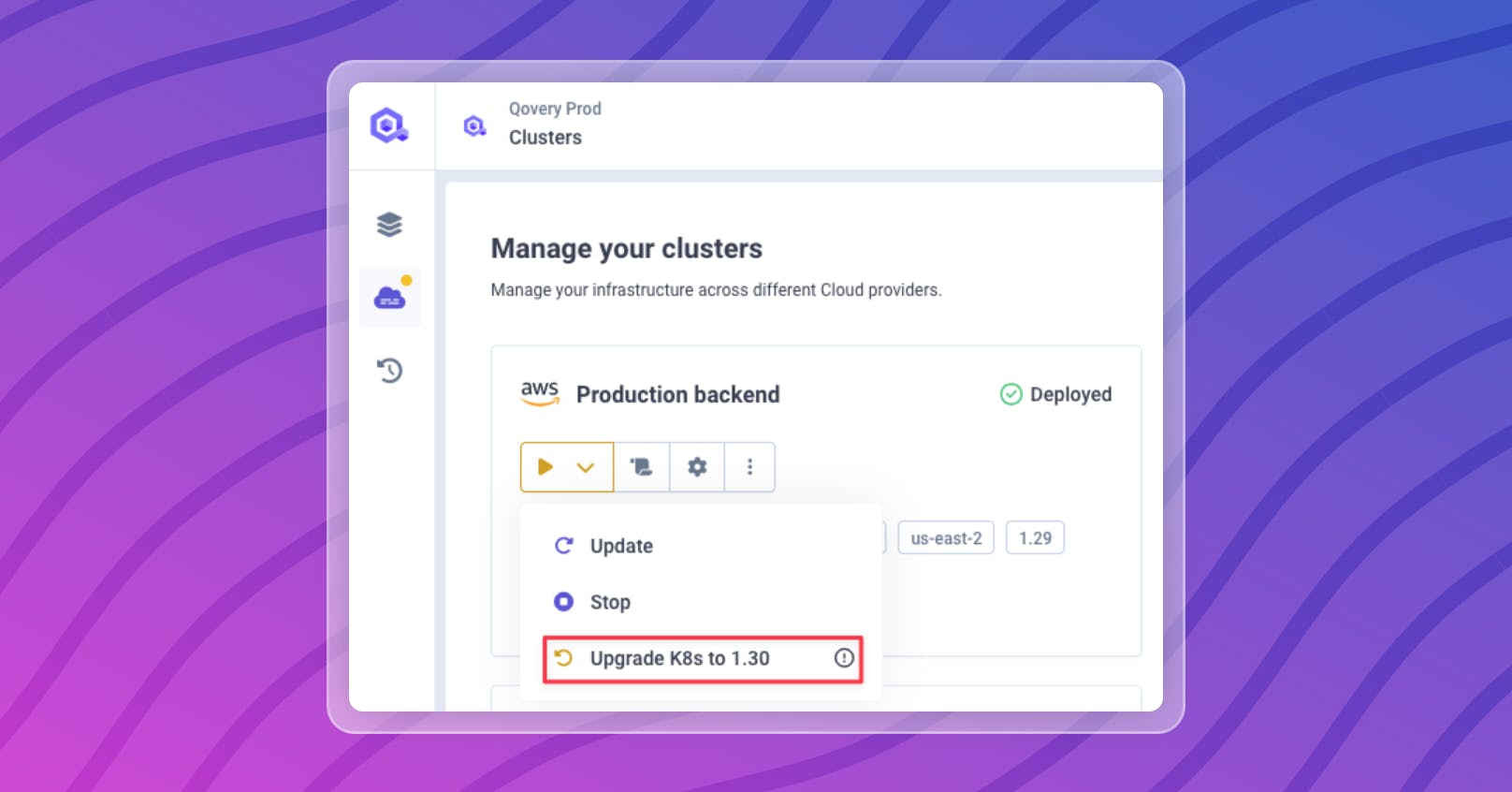Open the three-dot more options menu

click(x=749, y=467)
